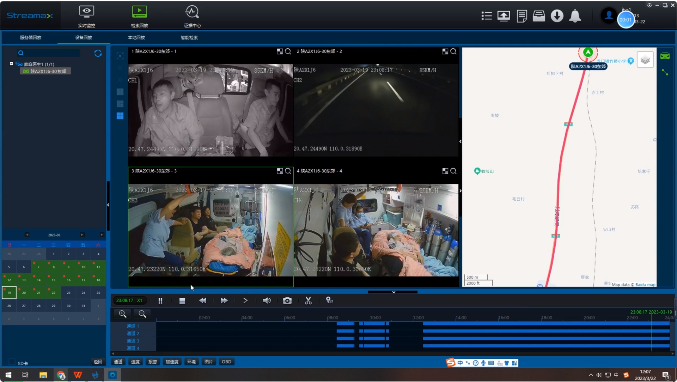
Task: Maximize channel 3 video window
Action: (280, 171)
